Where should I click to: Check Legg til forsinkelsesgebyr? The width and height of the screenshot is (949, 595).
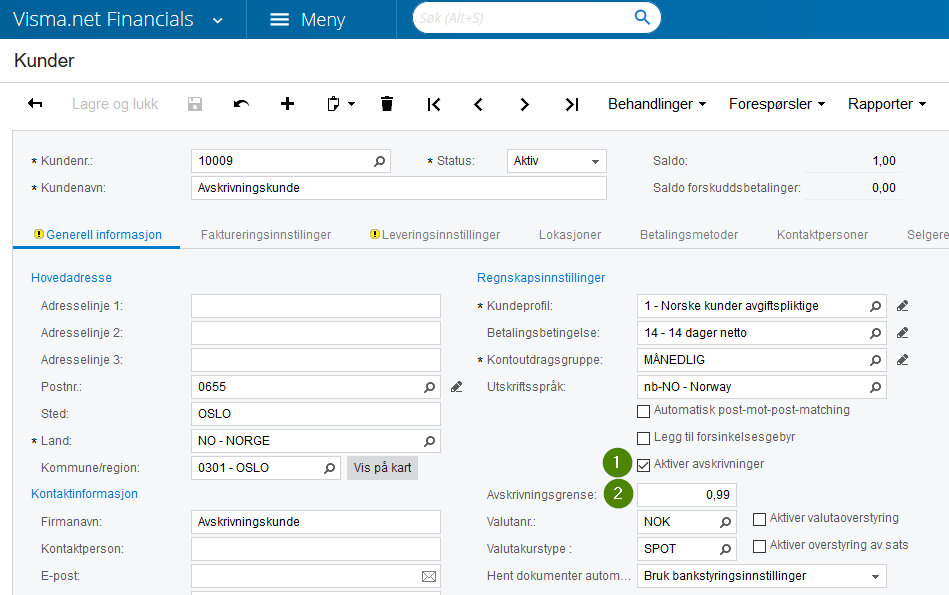point(643,438)
